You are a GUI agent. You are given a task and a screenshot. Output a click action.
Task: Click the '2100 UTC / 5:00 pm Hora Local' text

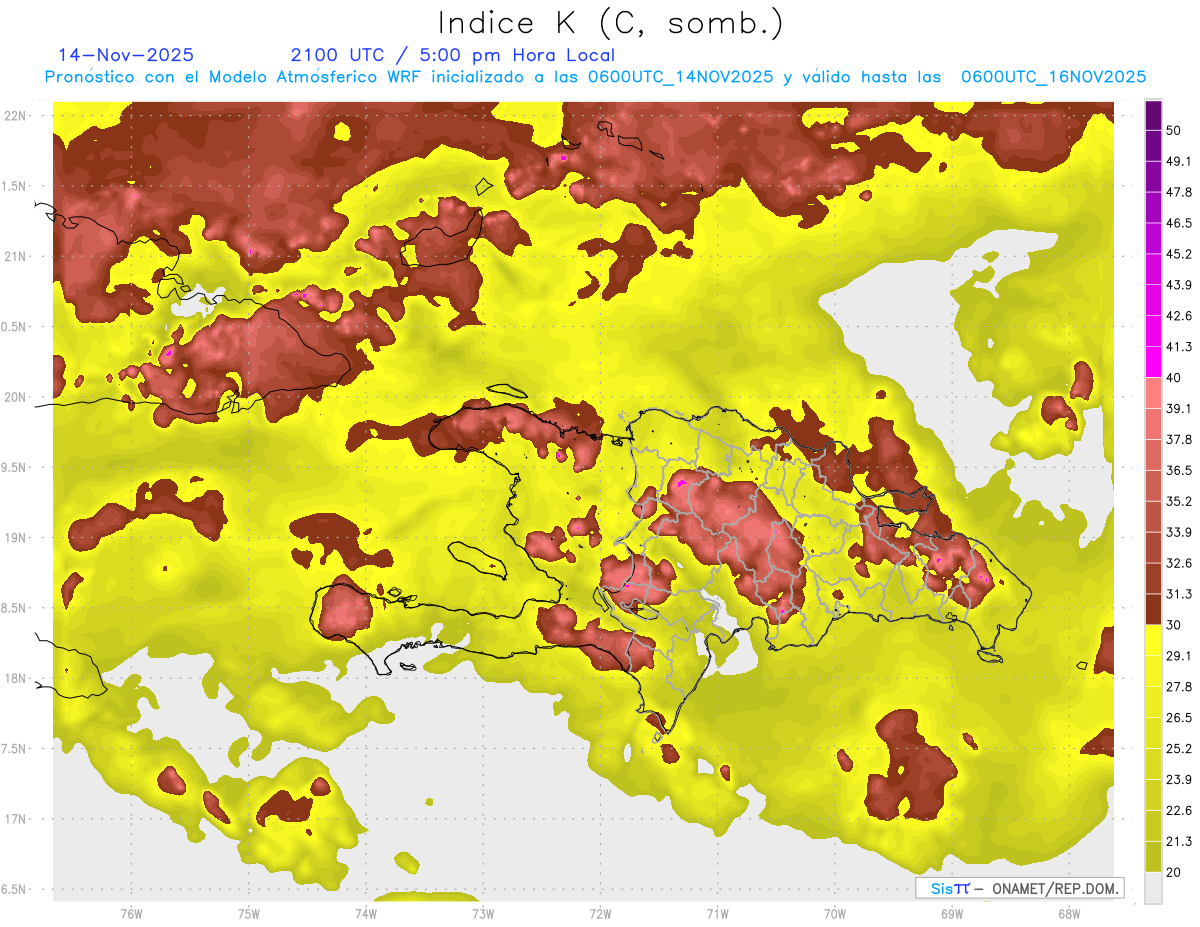pos(453,55)
